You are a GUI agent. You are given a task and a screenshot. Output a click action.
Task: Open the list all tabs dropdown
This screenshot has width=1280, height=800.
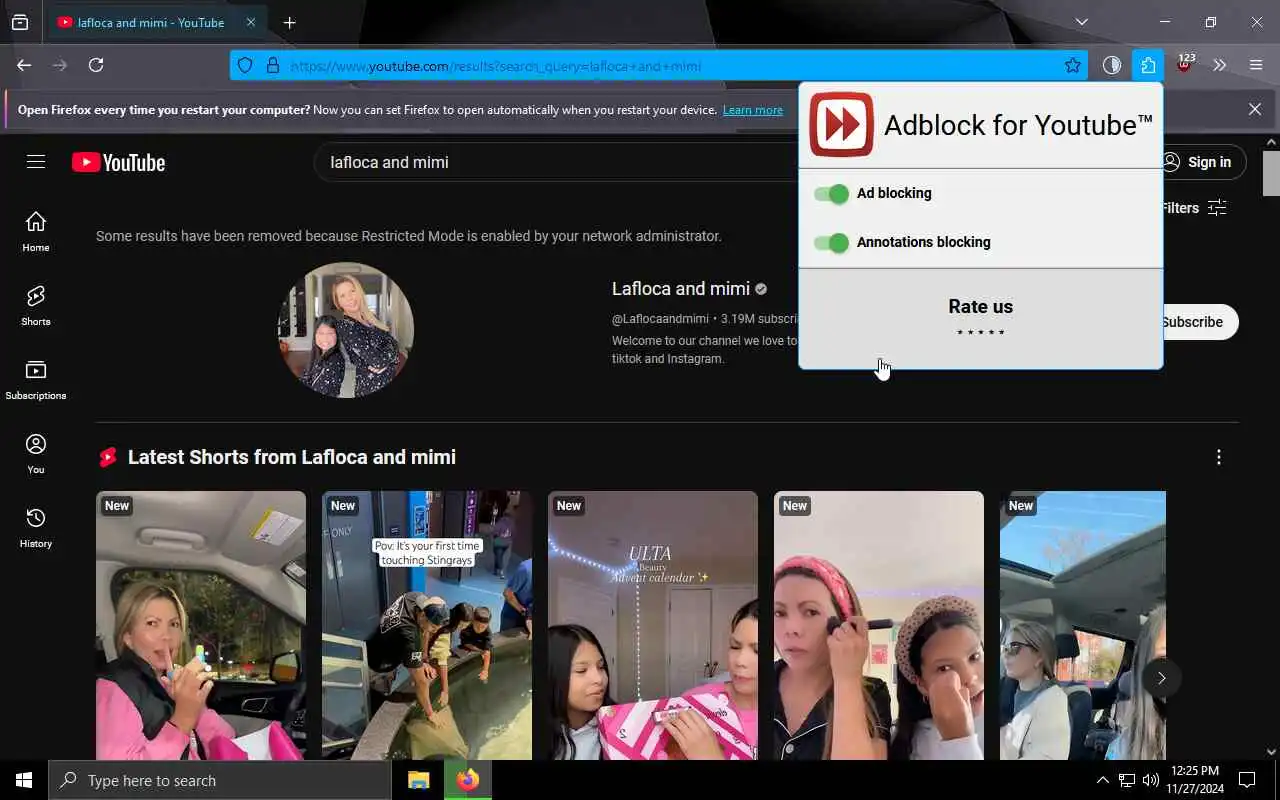pyautogui.click(x=1081, y=22)
